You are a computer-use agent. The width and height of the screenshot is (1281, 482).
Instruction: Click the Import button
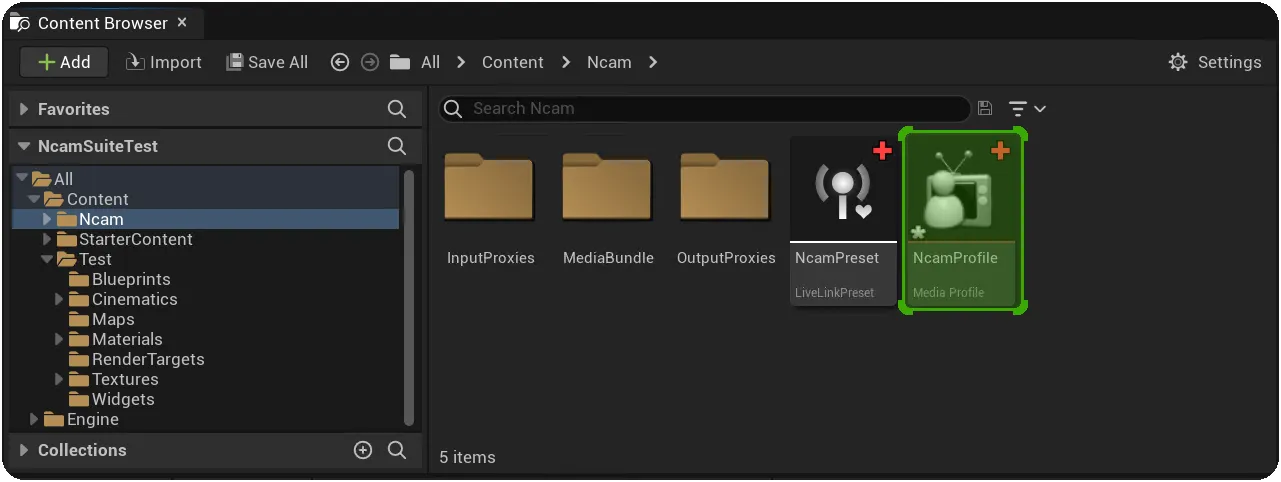[164, 62]
